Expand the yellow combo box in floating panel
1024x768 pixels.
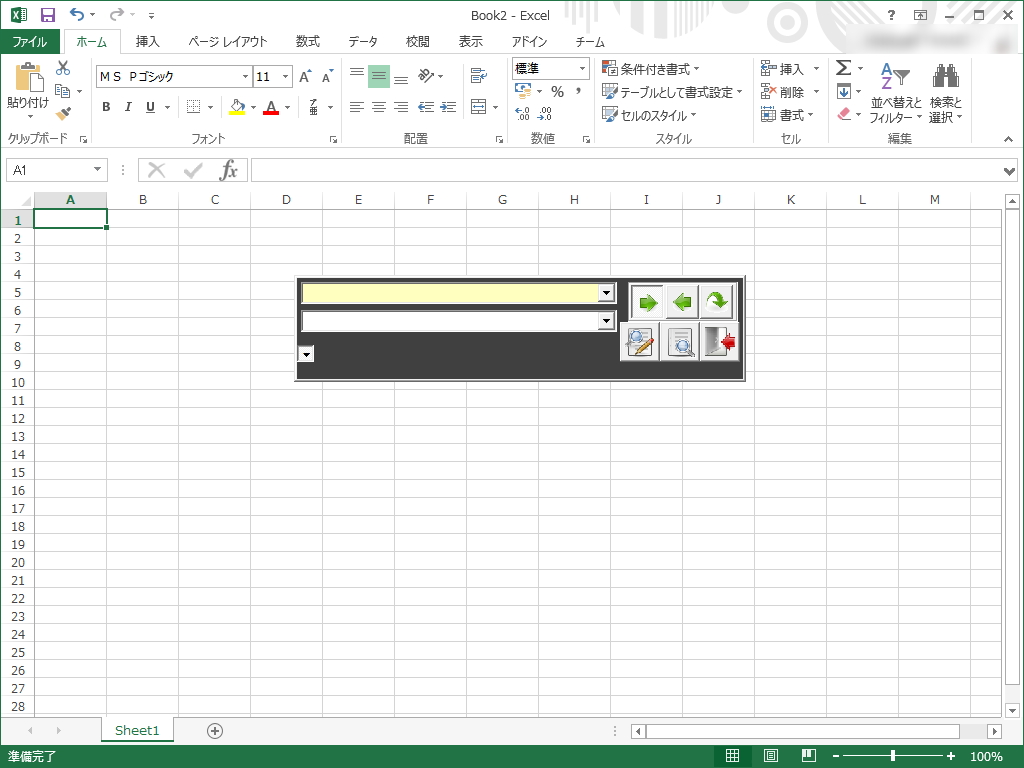coord(606,293)
